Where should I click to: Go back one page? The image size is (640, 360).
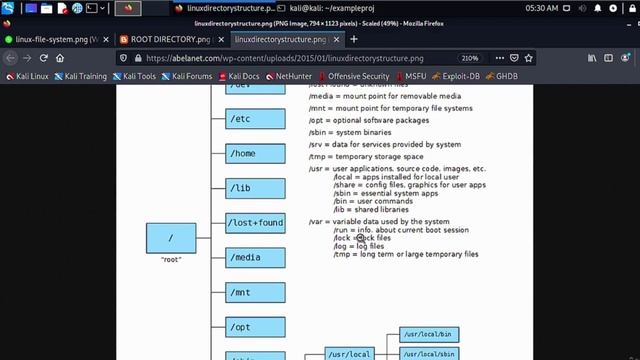(x=11, y=58)
